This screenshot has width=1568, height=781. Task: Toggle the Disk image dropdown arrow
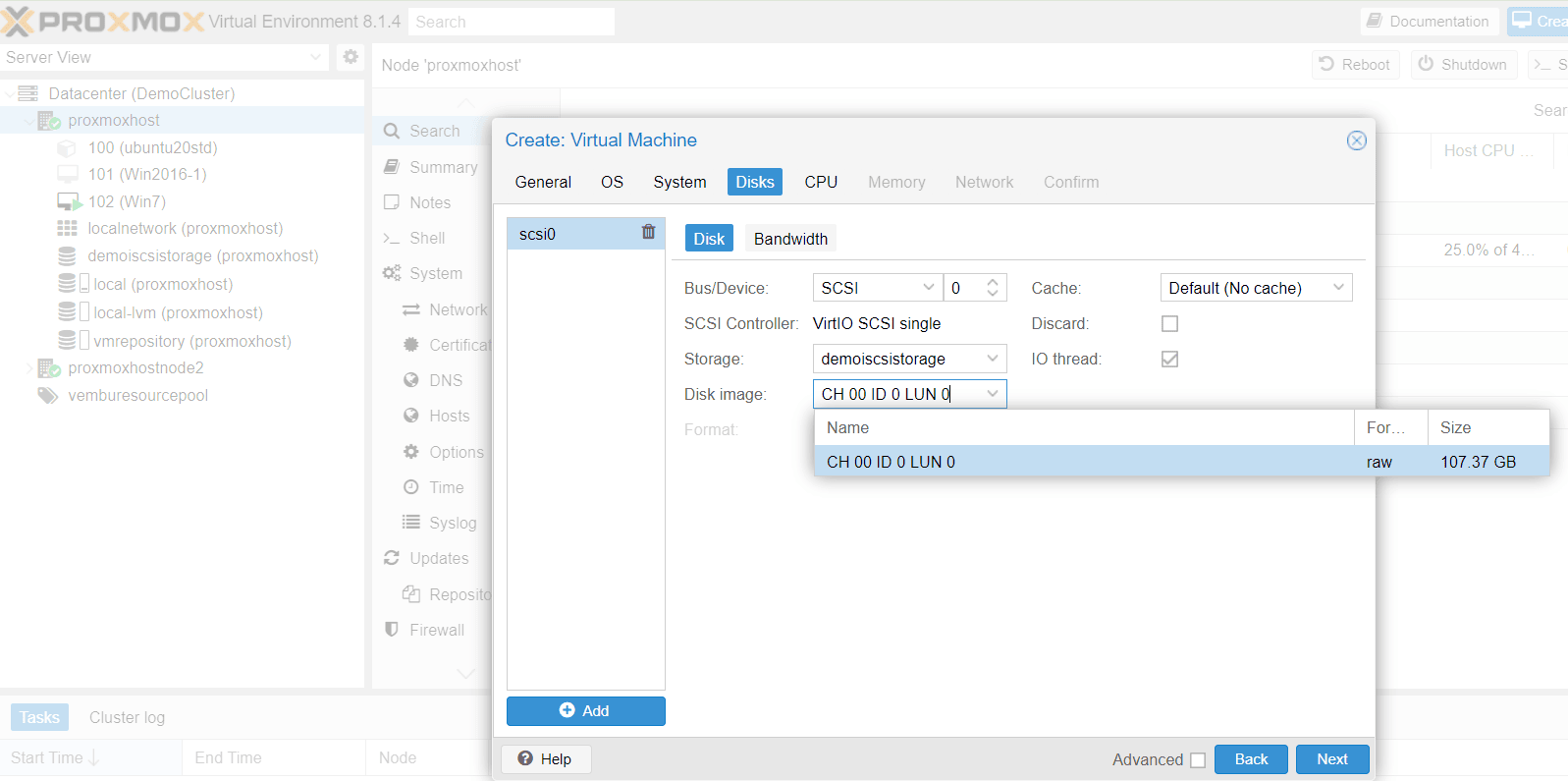993,394
